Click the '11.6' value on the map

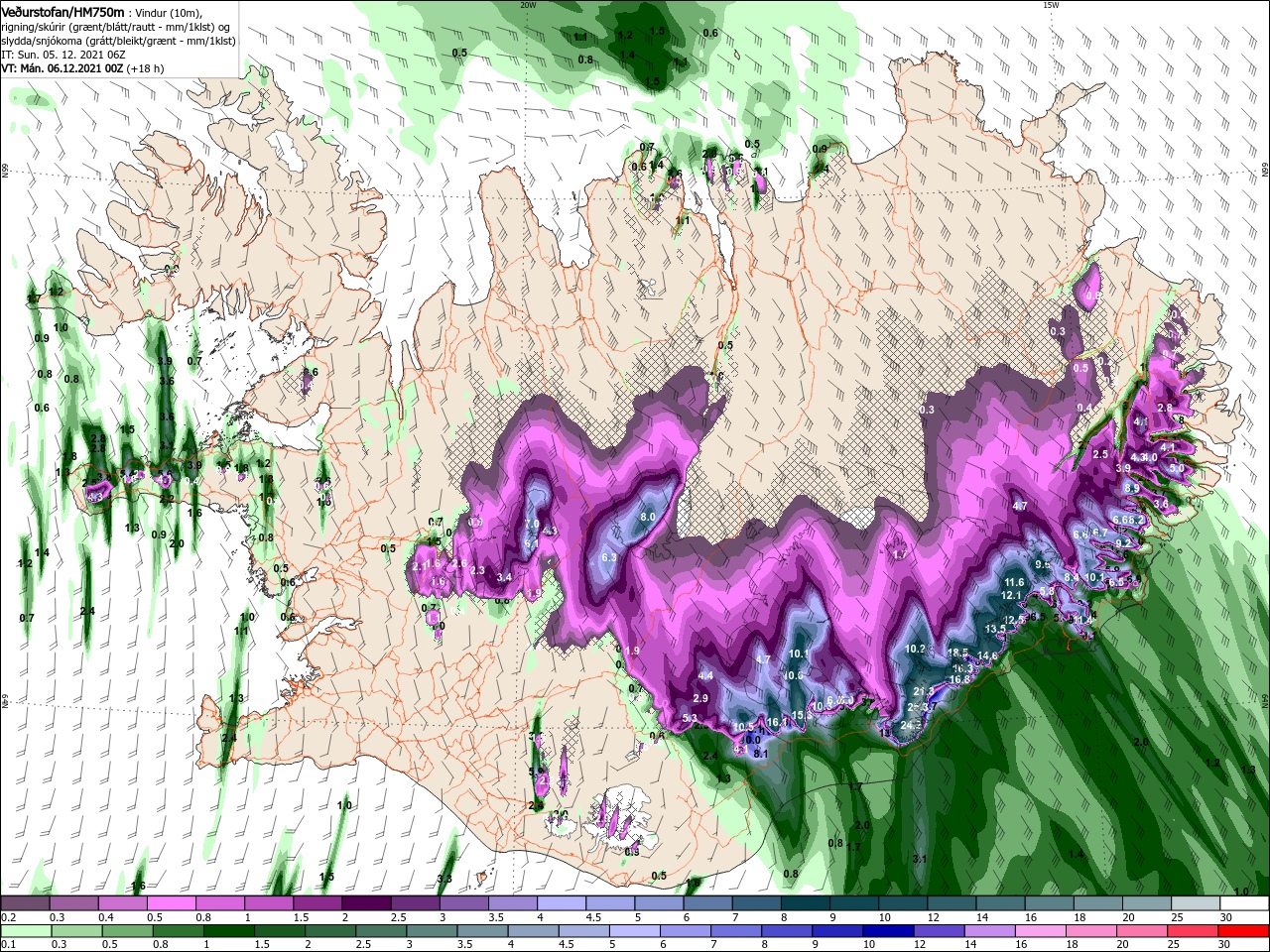pos(1014,582)
